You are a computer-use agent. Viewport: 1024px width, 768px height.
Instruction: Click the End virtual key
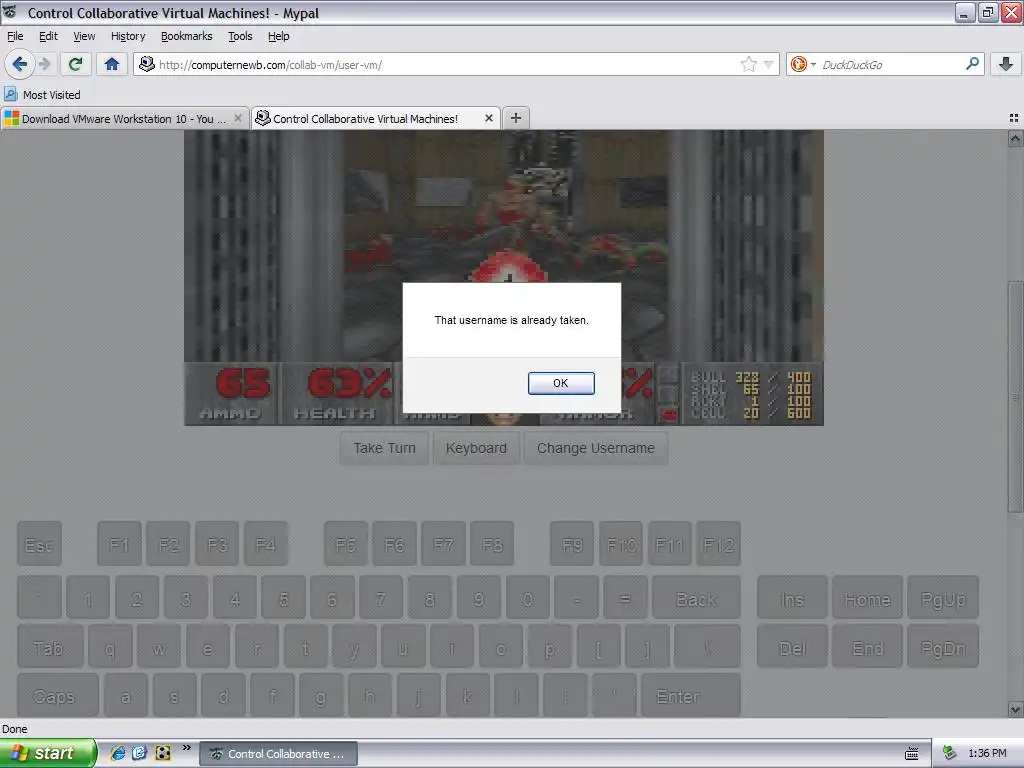[867, 647]
